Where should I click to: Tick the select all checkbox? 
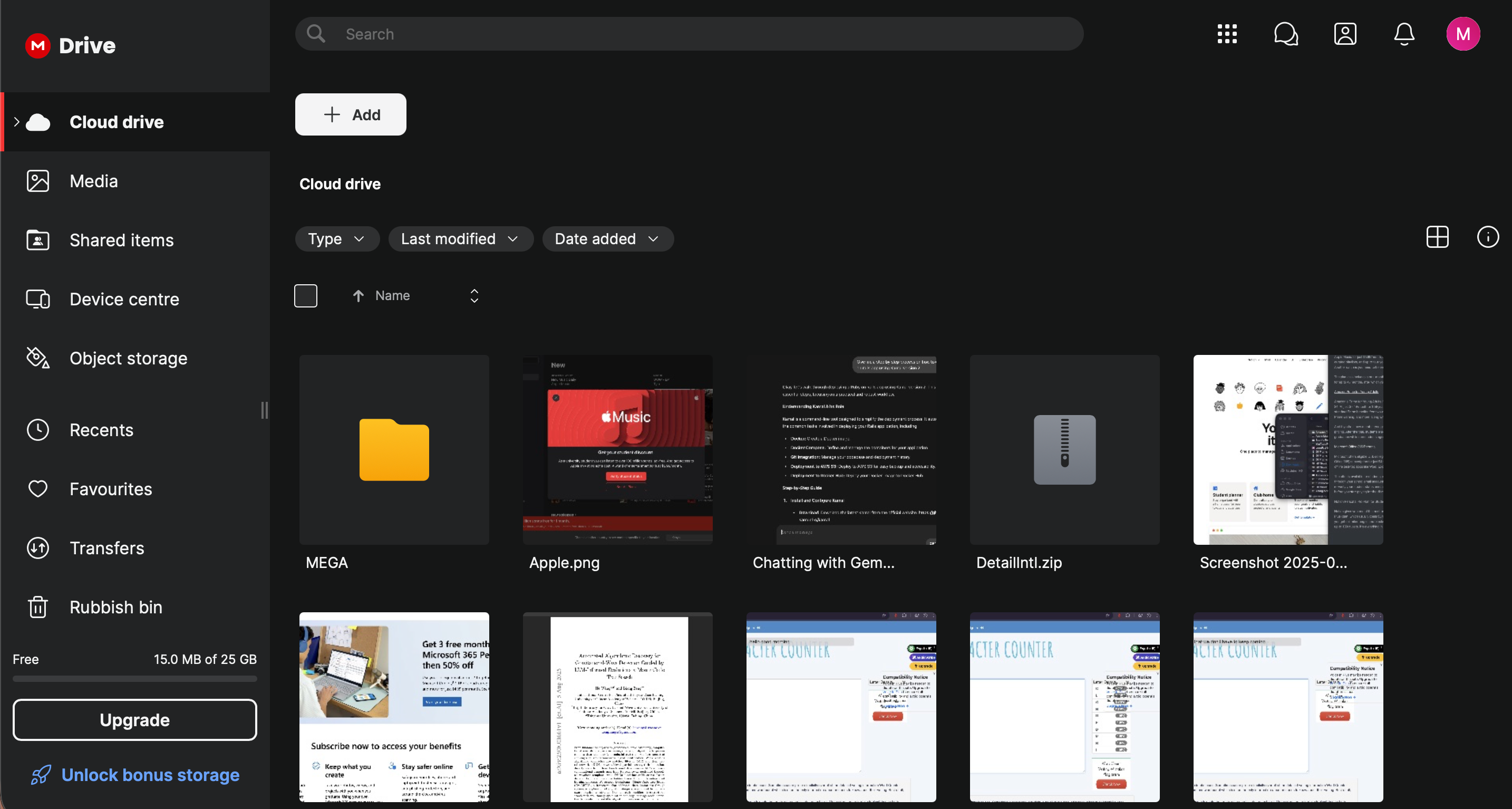tap(305, 296)
